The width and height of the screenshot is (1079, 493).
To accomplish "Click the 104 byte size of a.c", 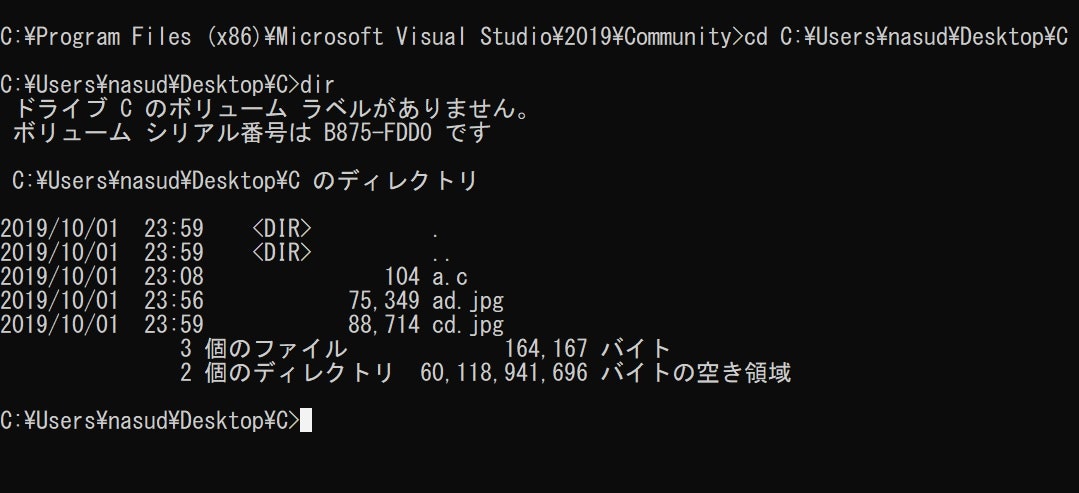I will point(403,277).
